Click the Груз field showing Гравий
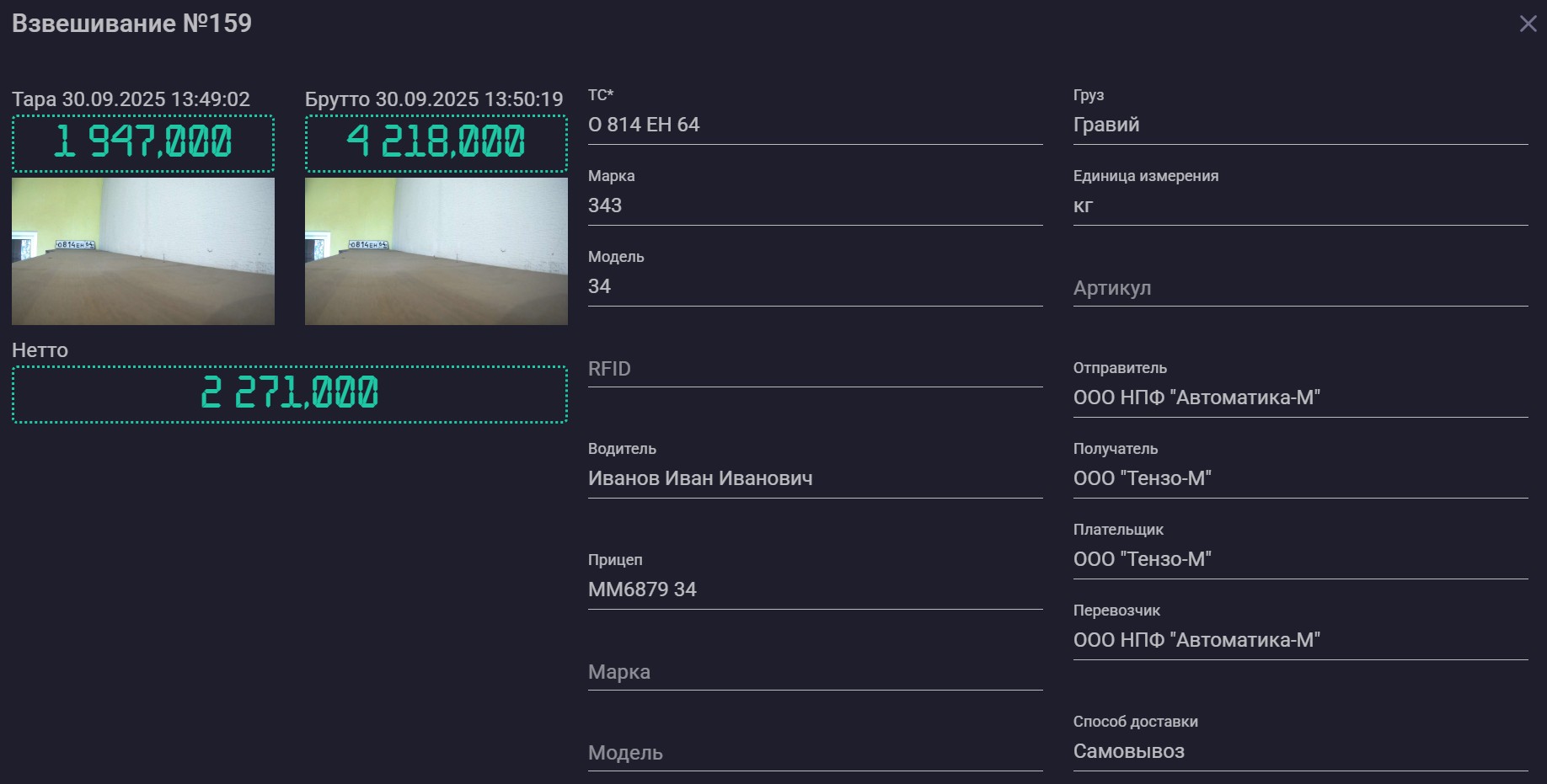The height and width of the screenshot is (784, 1547). tap(1300, 125)
